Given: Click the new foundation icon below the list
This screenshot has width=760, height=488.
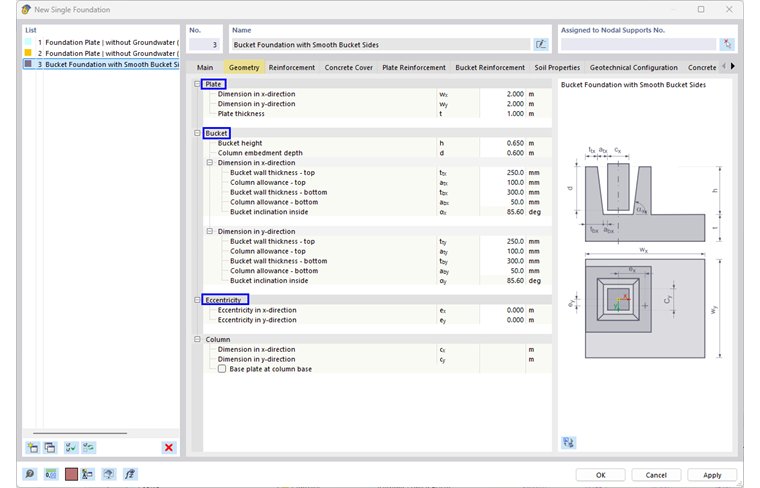Looking at the screenshot, I should pyautogui.click(x=33, y=448).
